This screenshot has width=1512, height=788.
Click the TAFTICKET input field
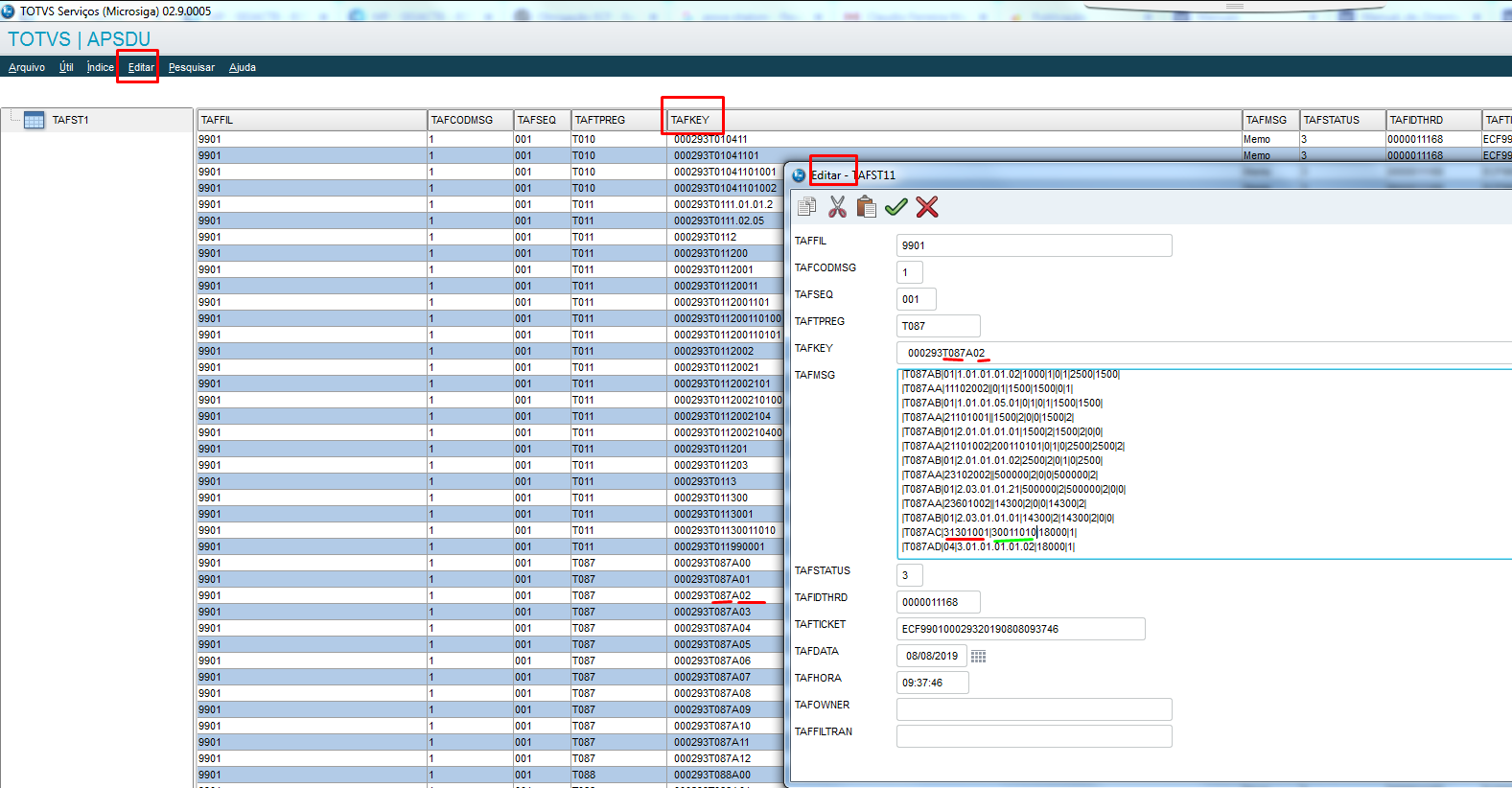coord(1020,629)
